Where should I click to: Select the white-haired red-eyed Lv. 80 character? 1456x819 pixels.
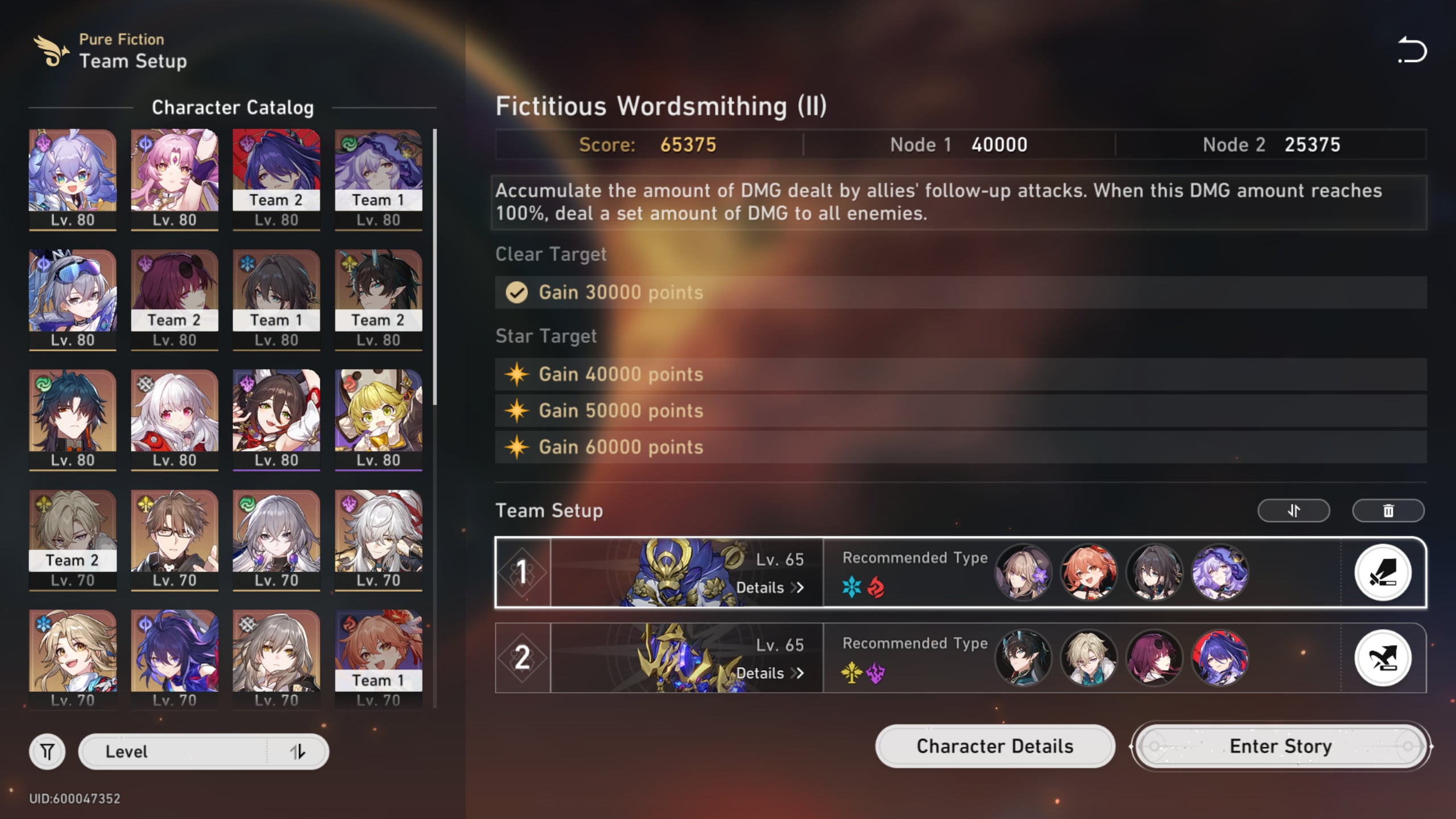[175, 420]
